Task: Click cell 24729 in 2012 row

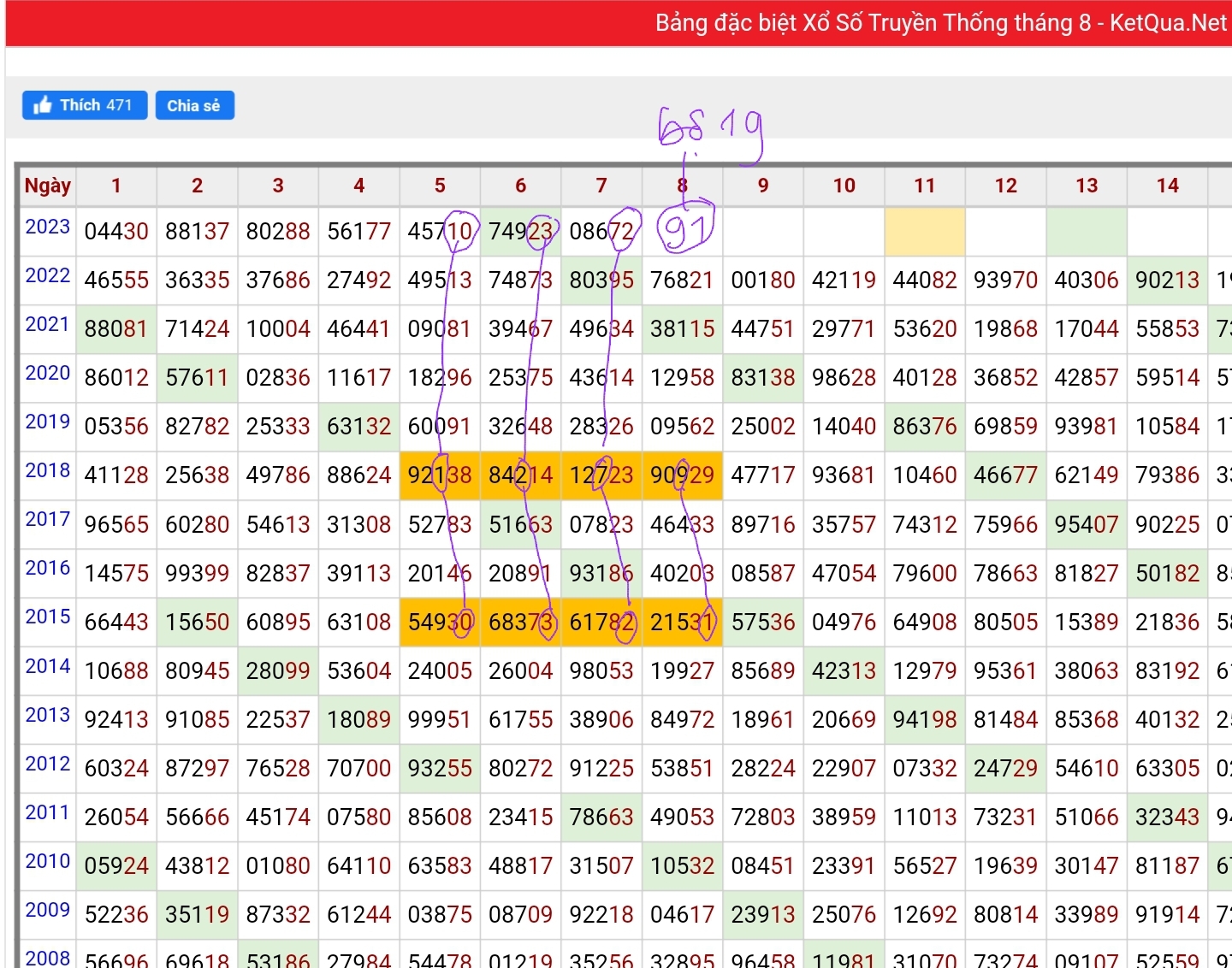Action: (x=1006, y=768)
